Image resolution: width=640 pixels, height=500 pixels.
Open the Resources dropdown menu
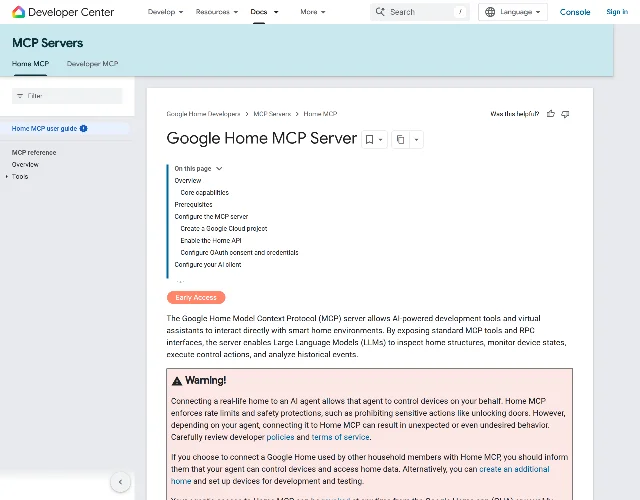point(217,12)
